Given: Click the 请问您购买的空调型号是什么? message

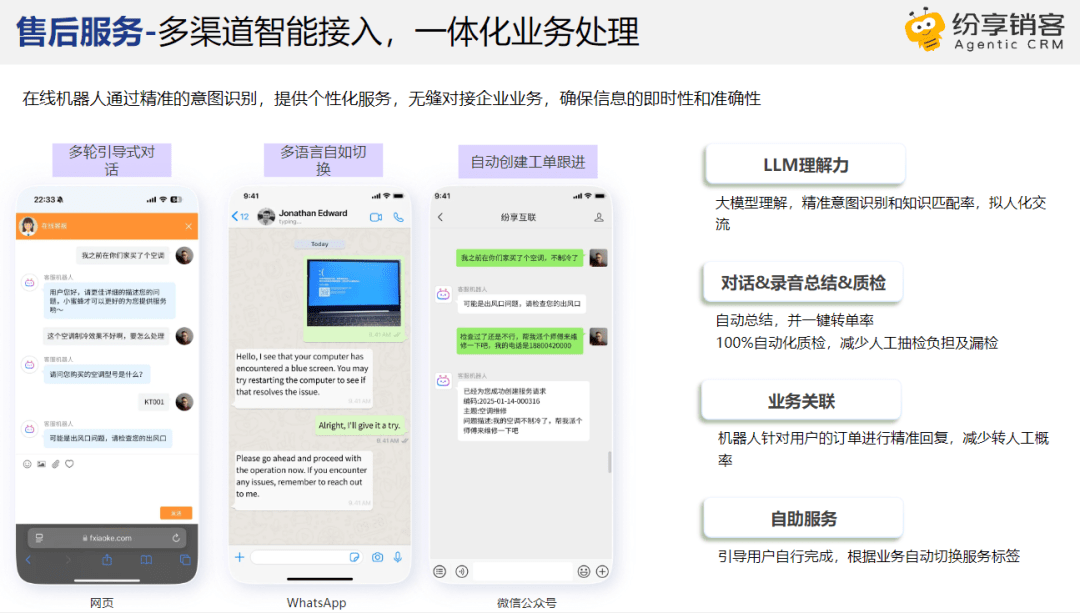Looking at the screenshot, I should (96, 374).
